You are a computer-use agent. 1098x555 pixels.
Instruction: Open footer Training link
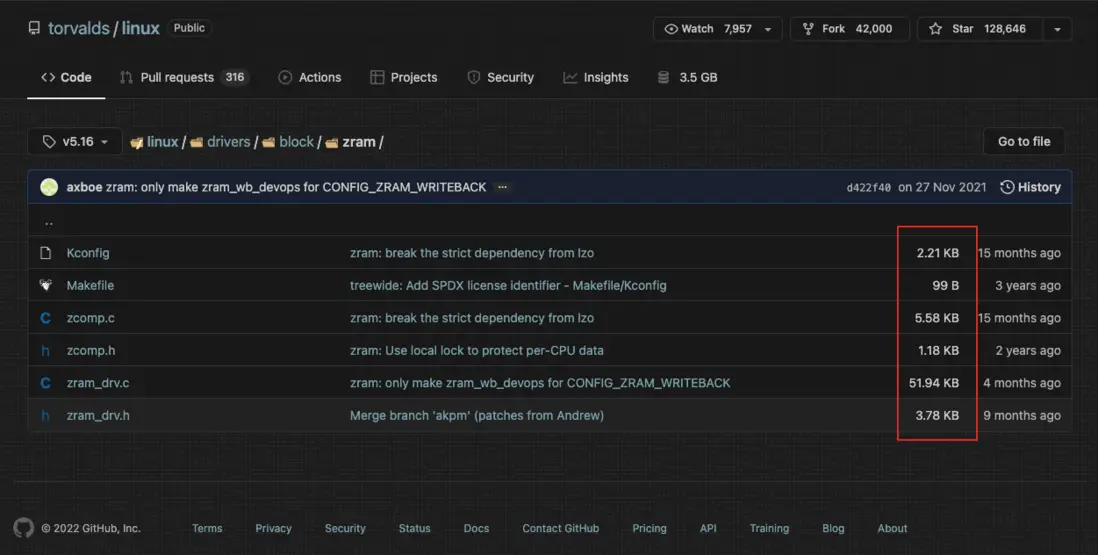coord(769,528)
